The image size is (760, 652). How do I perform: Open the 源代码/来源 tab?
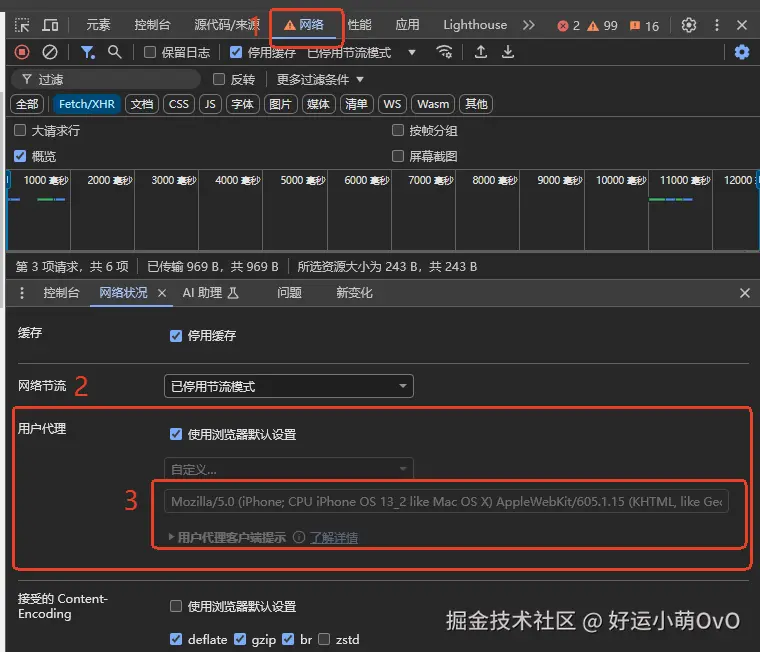coord(227,25)
